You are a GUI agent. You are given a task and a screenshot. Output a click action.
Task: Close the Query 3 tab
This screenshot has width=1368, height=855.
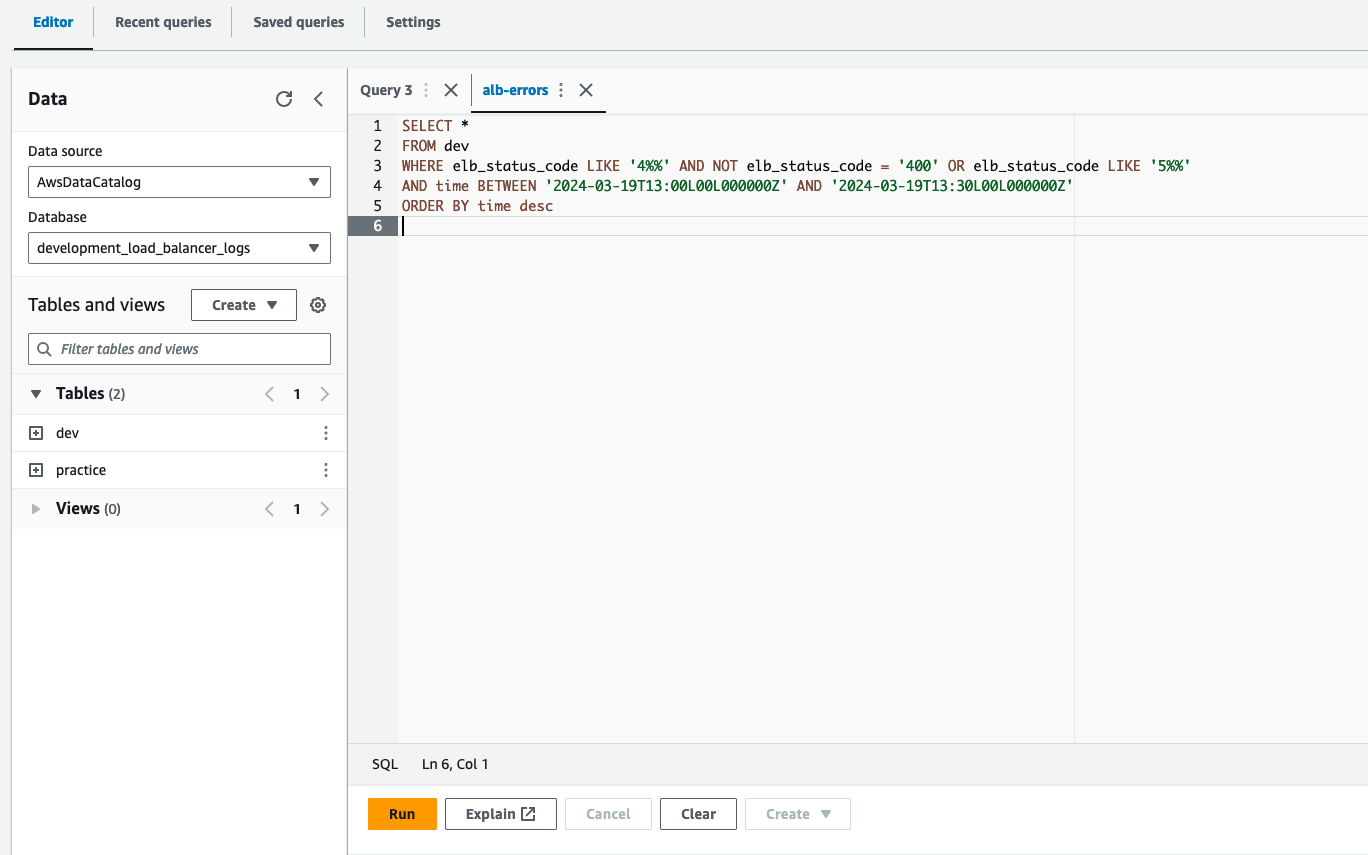point(451,90)
